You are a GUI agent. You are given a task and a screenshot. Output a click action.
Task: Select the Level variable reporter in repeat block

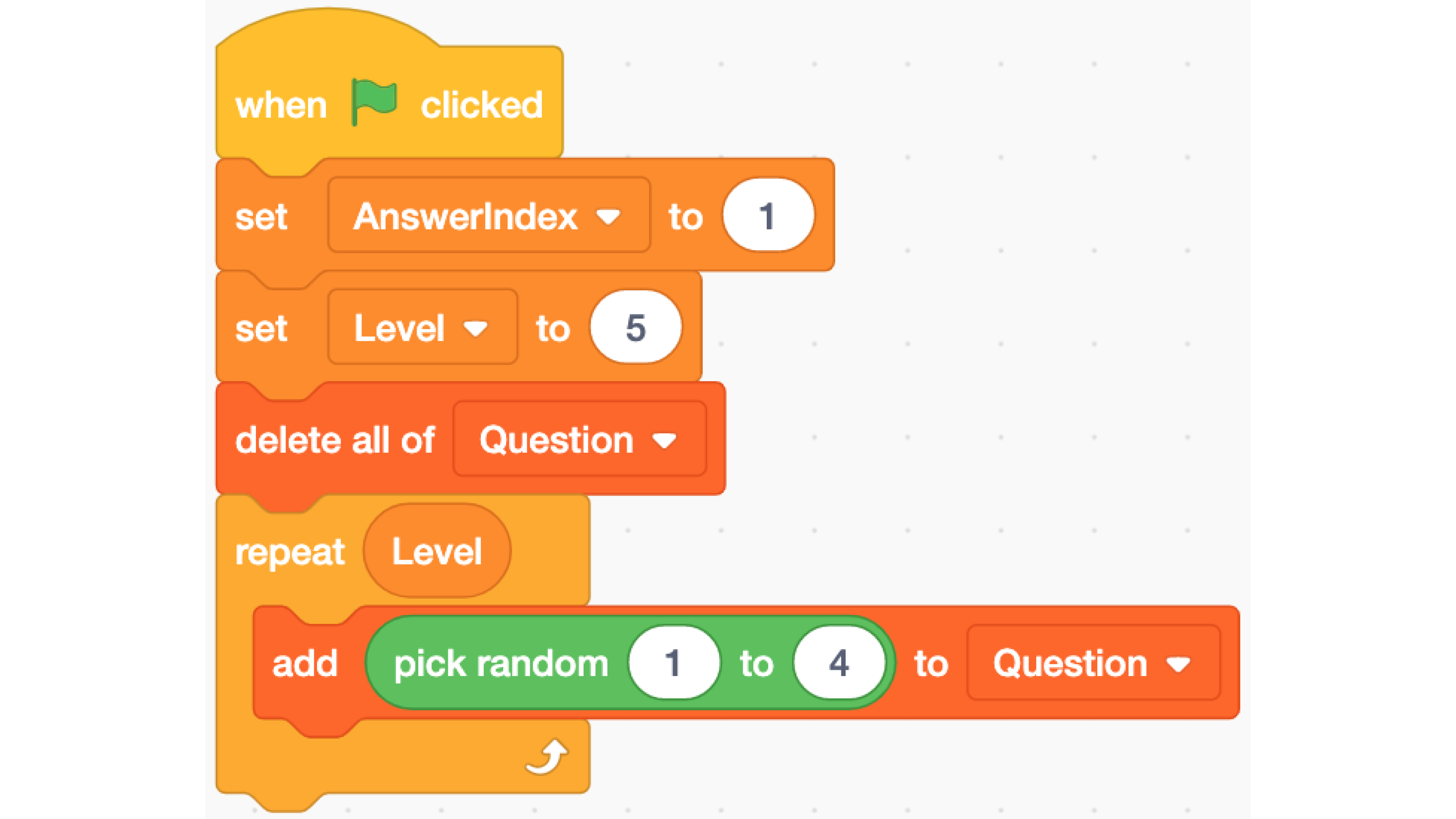(437, 551)
